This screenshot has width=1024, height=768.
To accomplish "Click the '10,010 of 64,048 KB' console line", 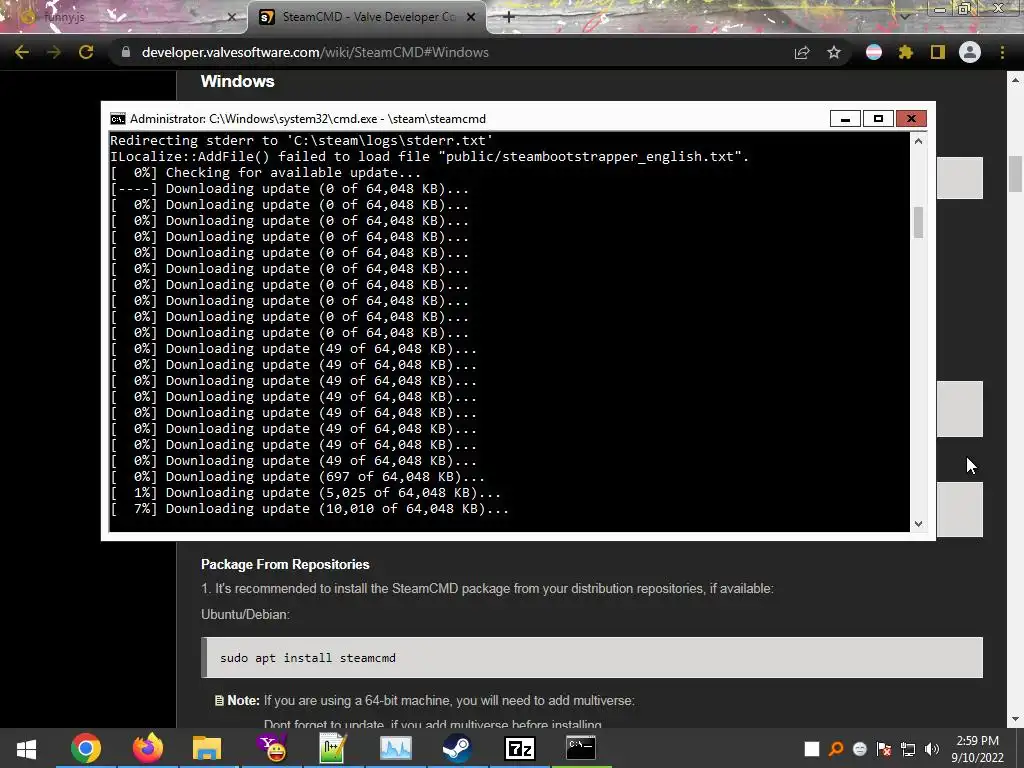I will coord(309,509).
